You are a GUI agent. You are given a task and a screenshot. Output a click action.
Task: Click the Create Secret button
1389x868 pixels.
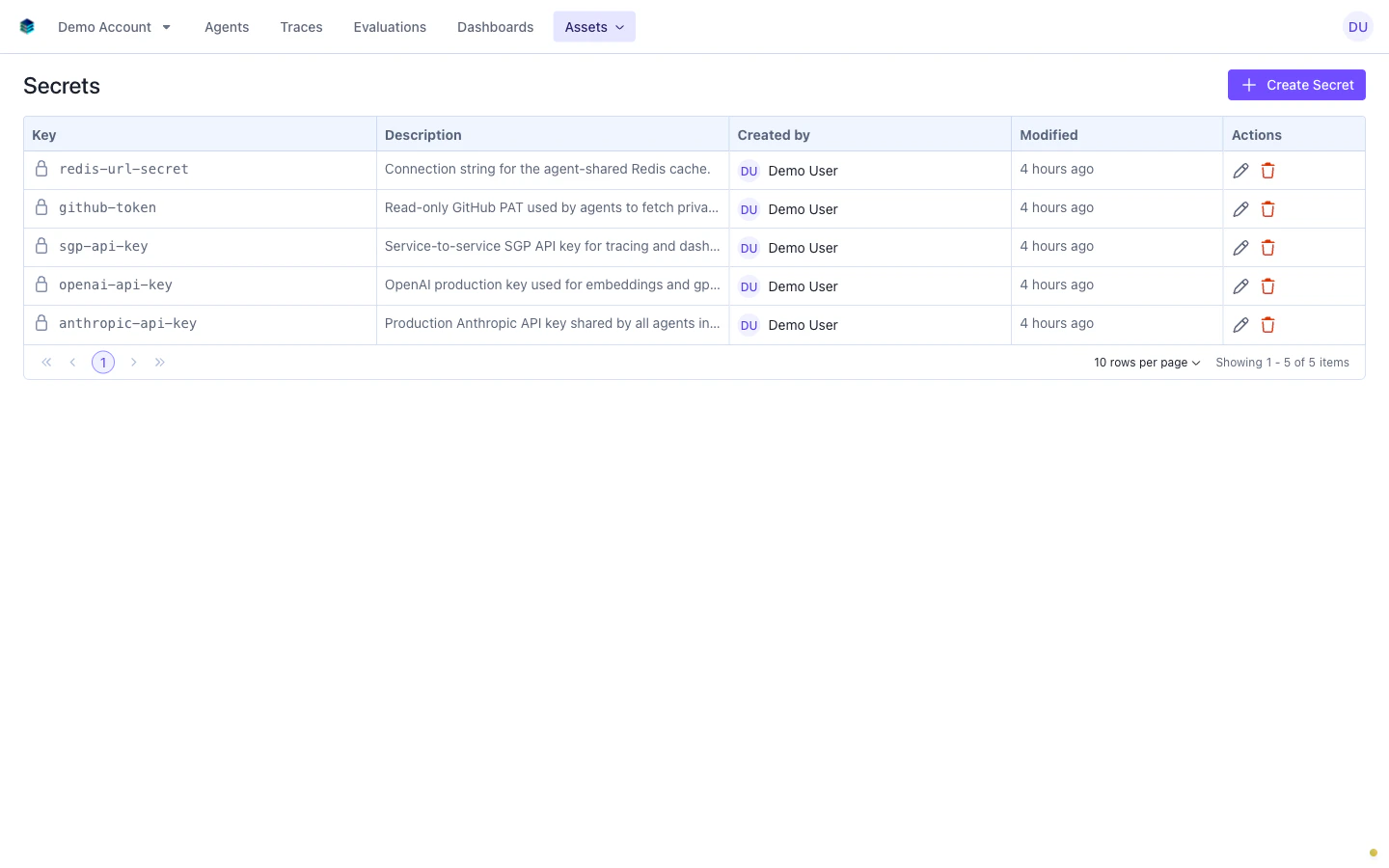1296,85
